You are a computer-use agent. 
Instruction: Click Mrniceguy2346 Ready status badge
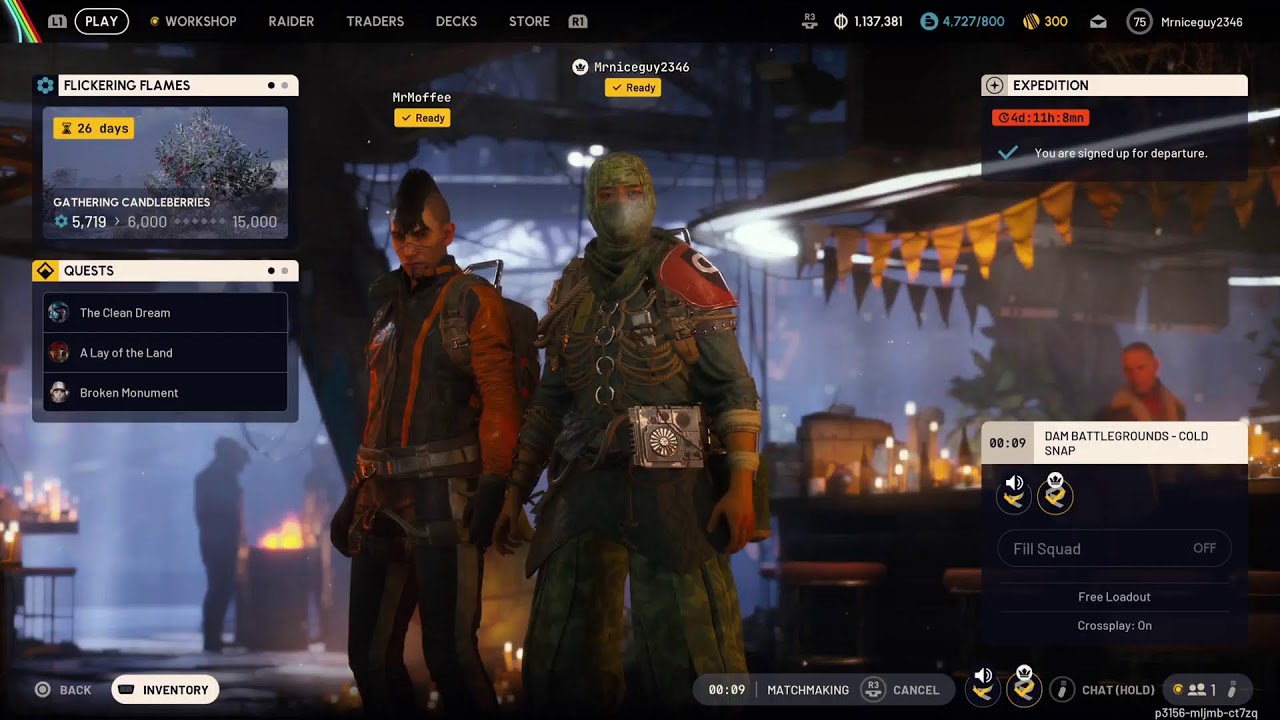tap(632, 88)
